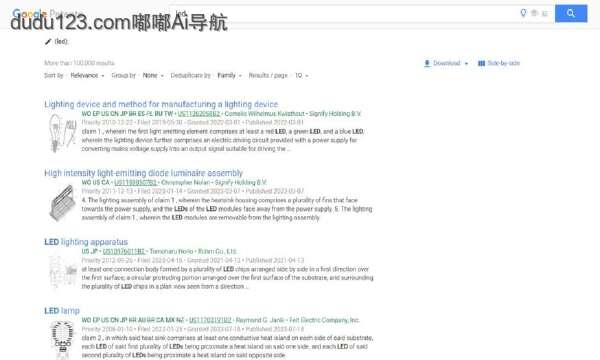The height and width of the screenshot is (360, 600).
Task: Click the pencil edit icon beside (led)
Action: (48, 42)
